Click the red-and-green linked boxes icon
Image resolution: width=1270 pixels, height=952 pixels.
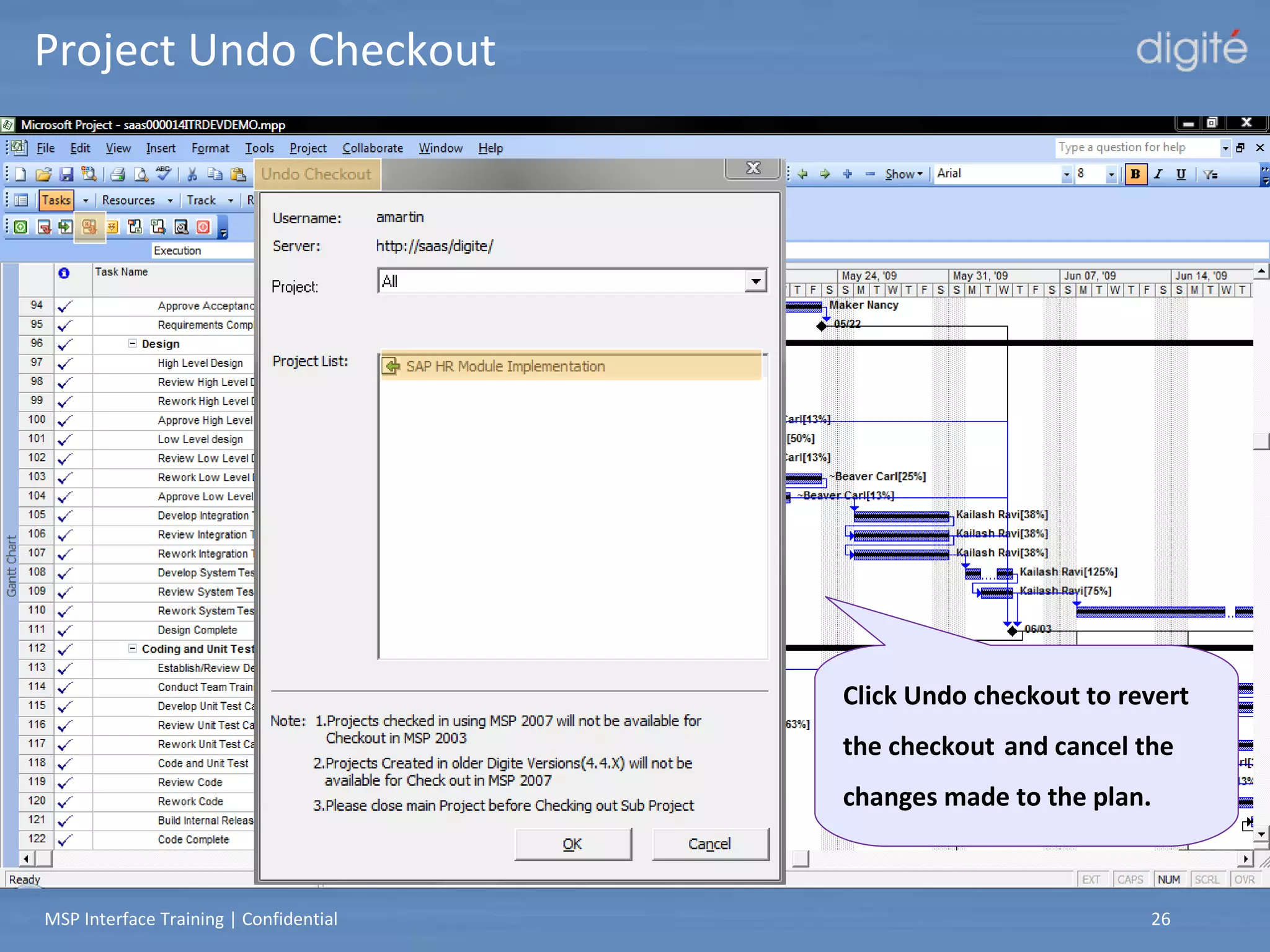(x=135, y=227)
